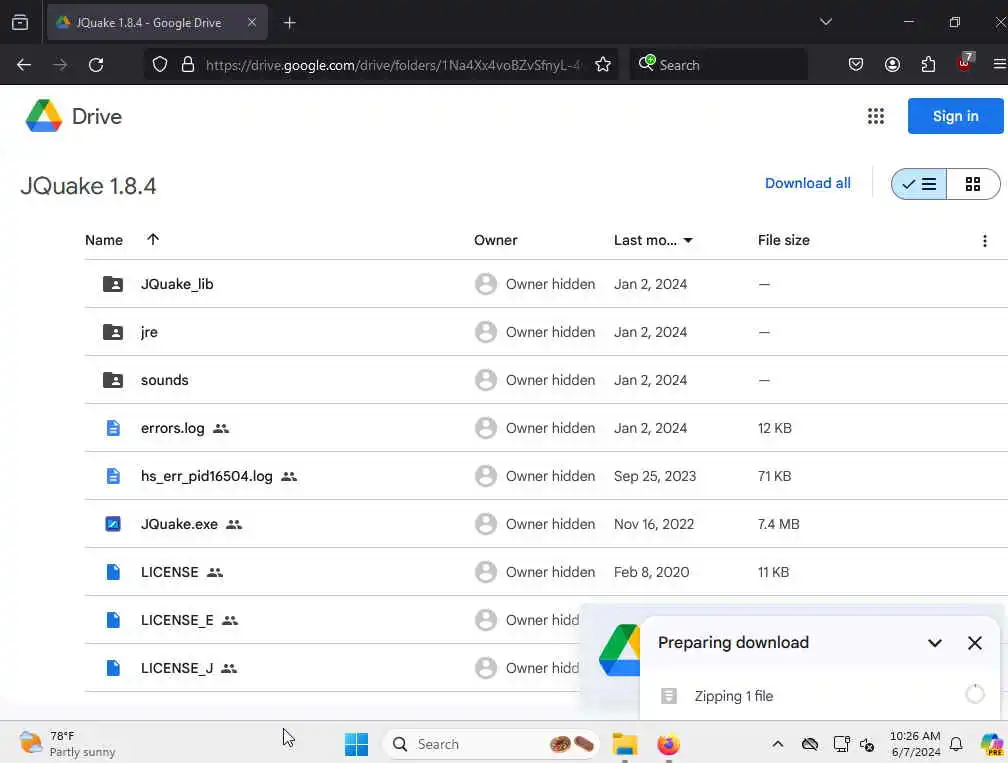1008x763 pixels.
Task: Show hidden system tray icons
Action: click(777, 744)
